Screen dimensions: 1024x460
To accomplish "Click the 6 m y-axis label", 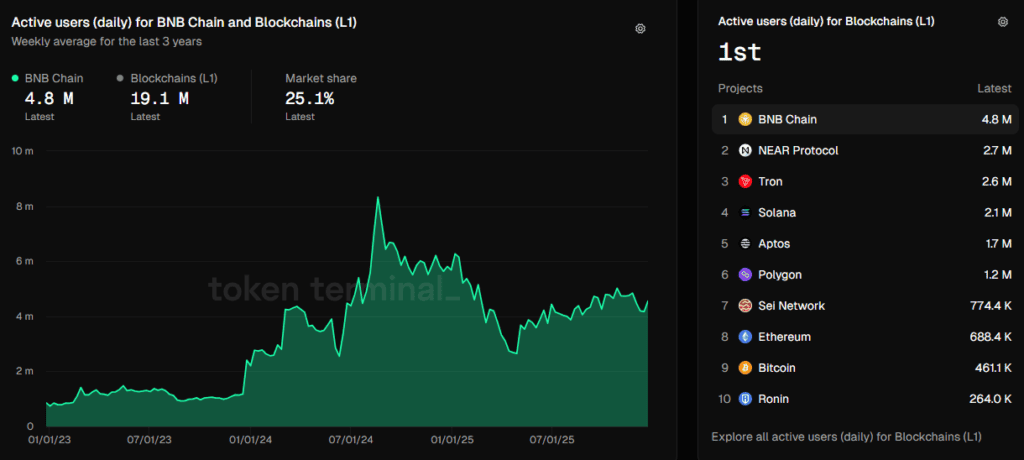I will coord(24,261).
